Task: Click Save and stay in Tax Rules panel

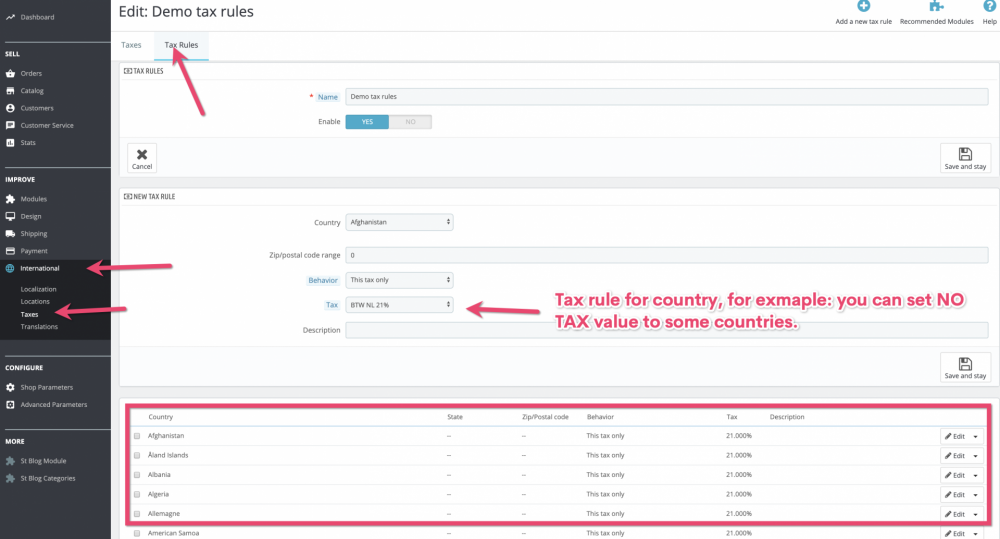Action: click(965, 158)
